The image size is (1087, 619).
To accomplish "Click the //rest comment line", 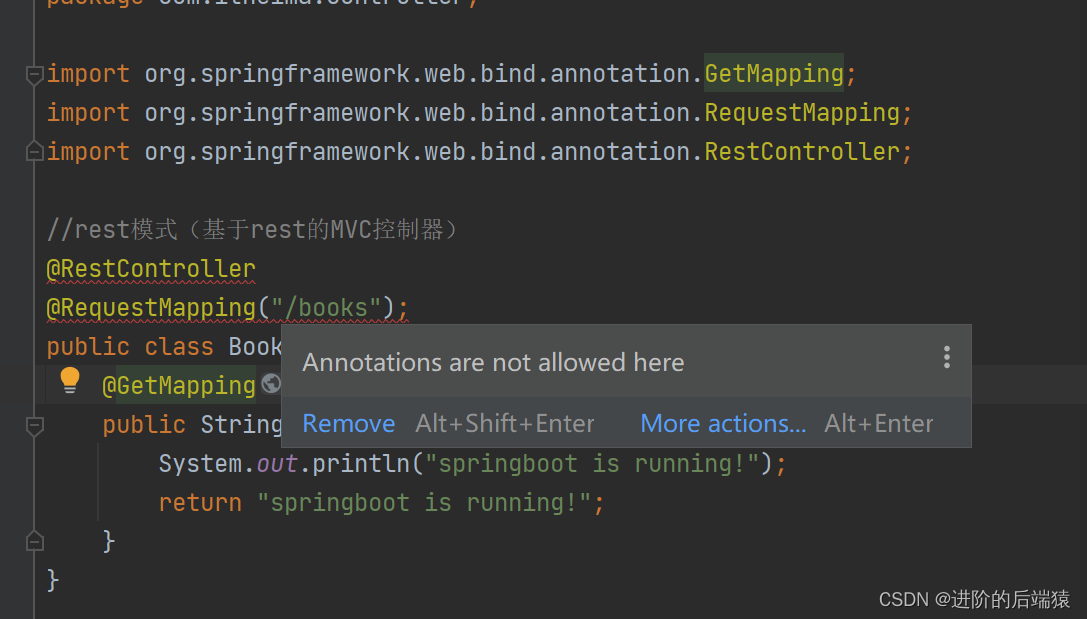I will (252, 229).
